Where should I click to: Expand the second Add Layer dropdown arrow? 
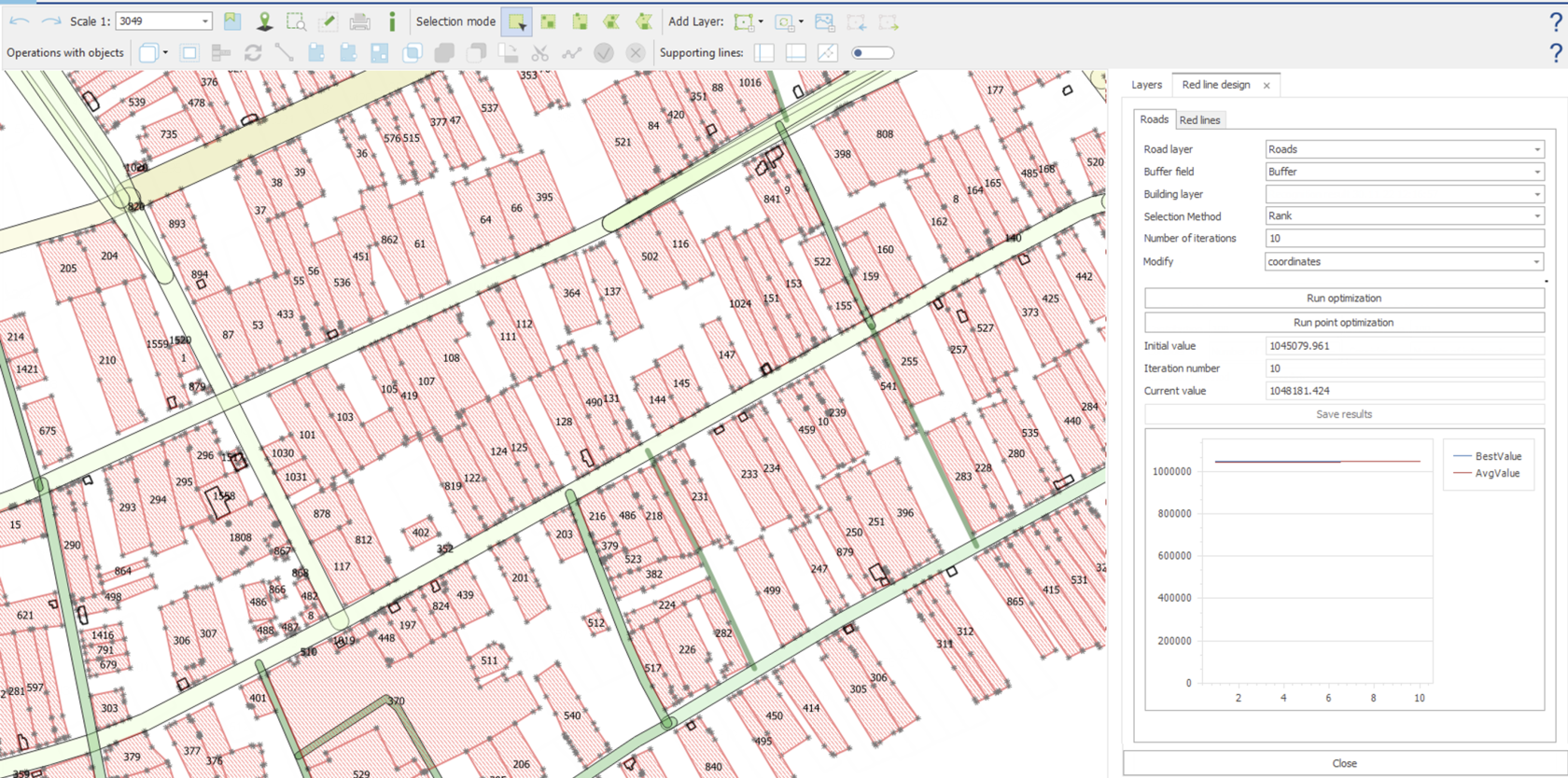point(801,21)
